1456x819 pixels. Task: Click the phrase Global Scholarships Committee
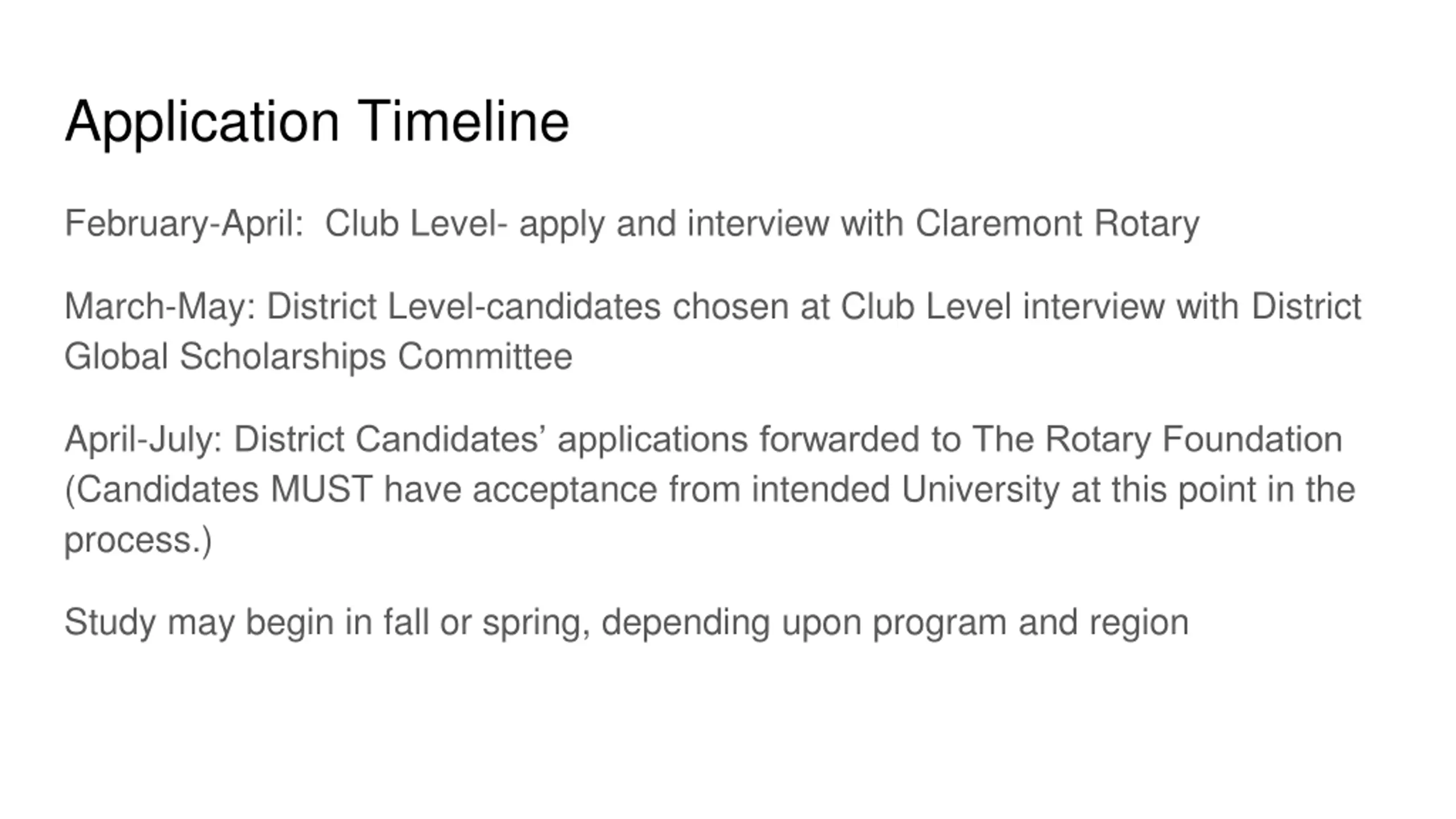(x=318, y=357)
